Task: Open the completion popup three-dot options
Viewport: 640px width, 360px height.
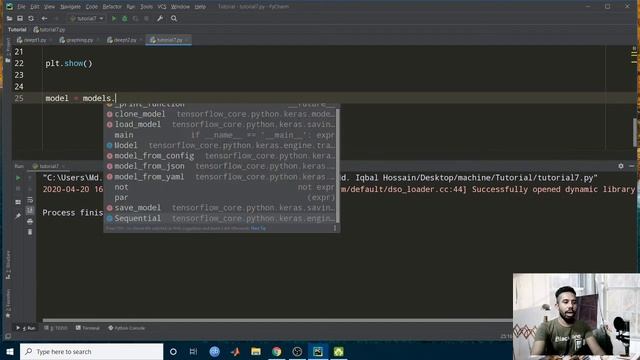Action: coord(335,228)
